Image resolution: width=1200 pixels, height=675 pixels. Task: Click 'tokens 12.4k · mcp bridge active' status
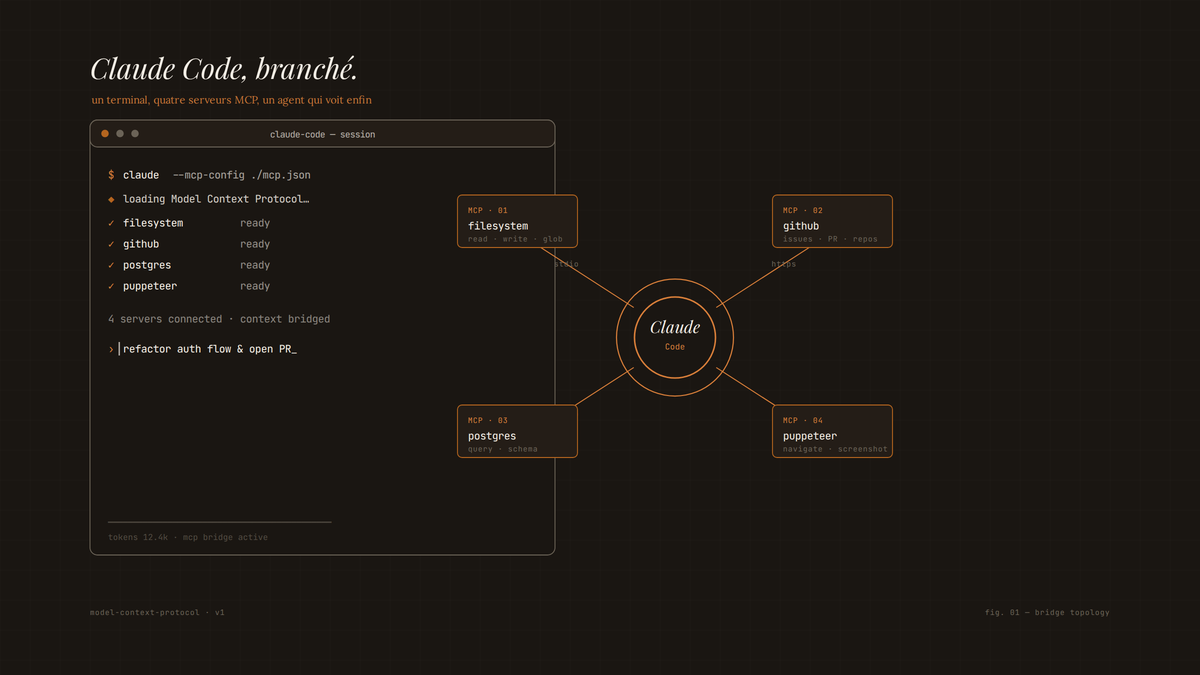188,537
